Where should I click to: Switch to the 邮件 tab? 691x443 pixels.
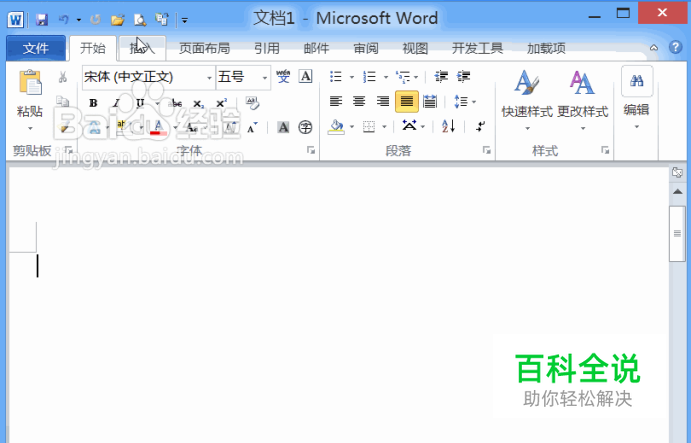click(x=316, y=48)
